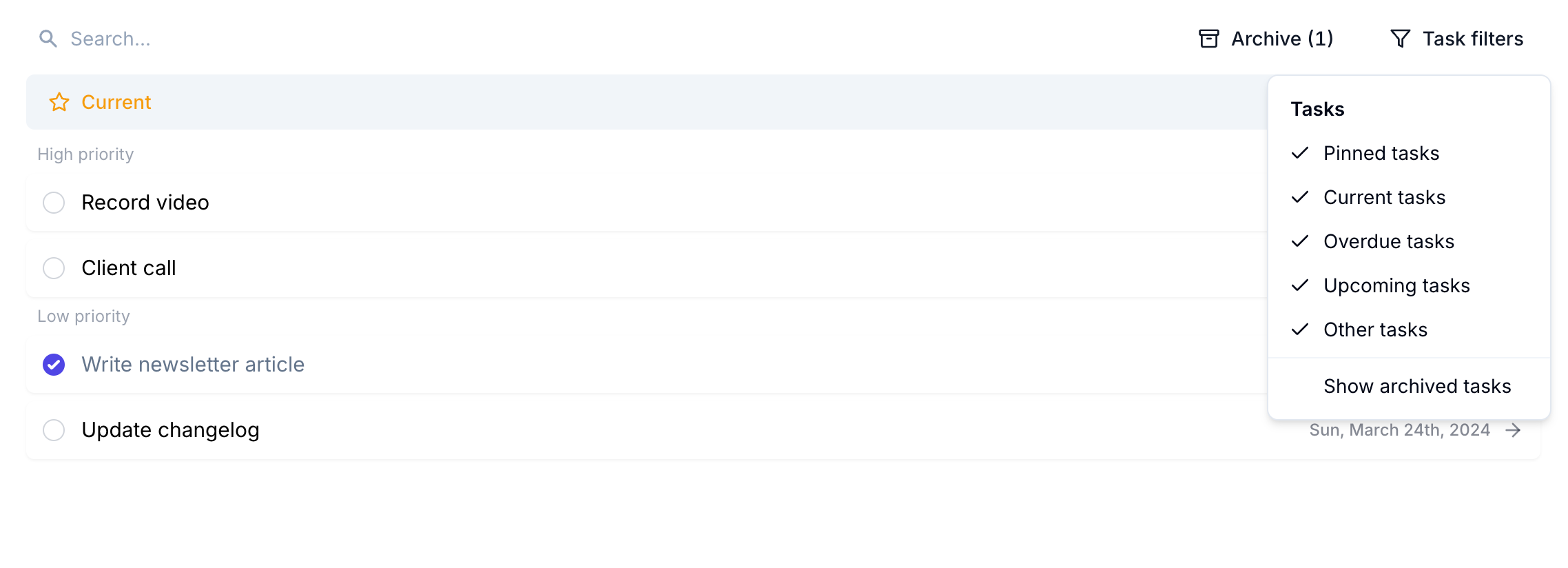This screenshot has width=1568, height=568.
Task: Toggle the Upcoming tasks filter option
Action: 1396,285
